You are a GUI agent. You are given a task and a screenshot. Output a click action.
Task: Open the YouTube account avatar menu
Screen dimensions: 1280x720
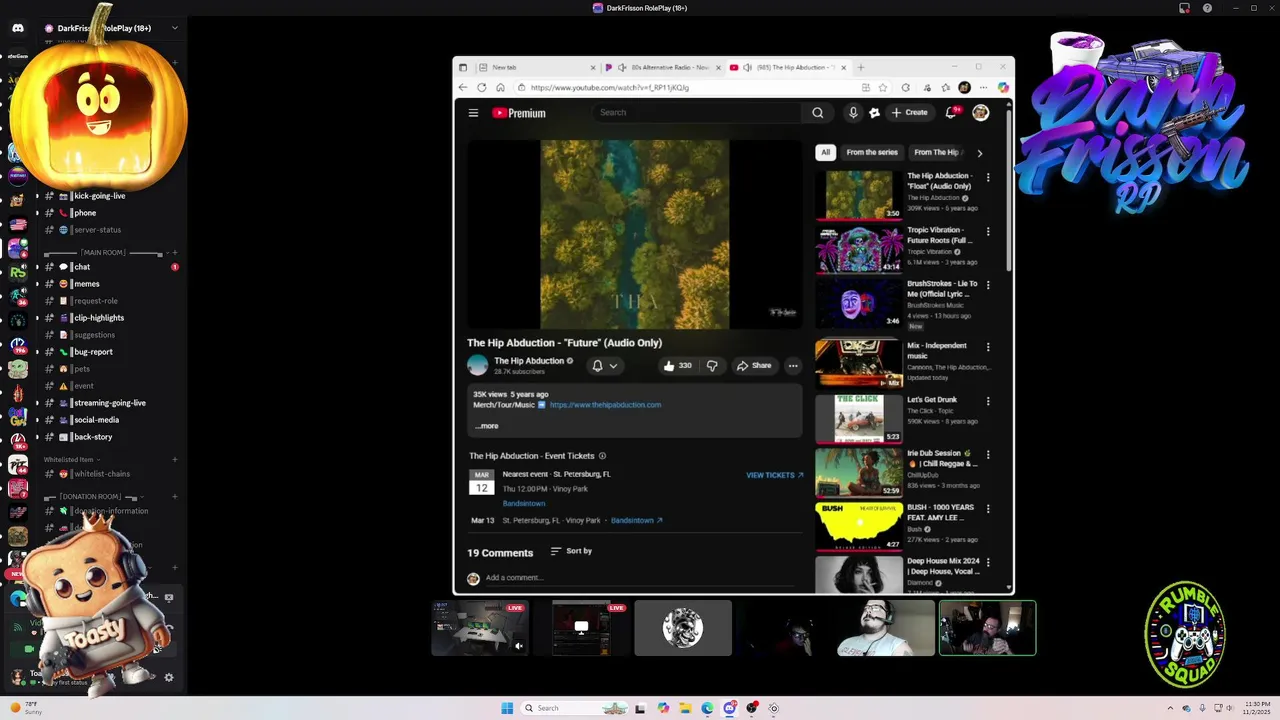tap(980, 113)
